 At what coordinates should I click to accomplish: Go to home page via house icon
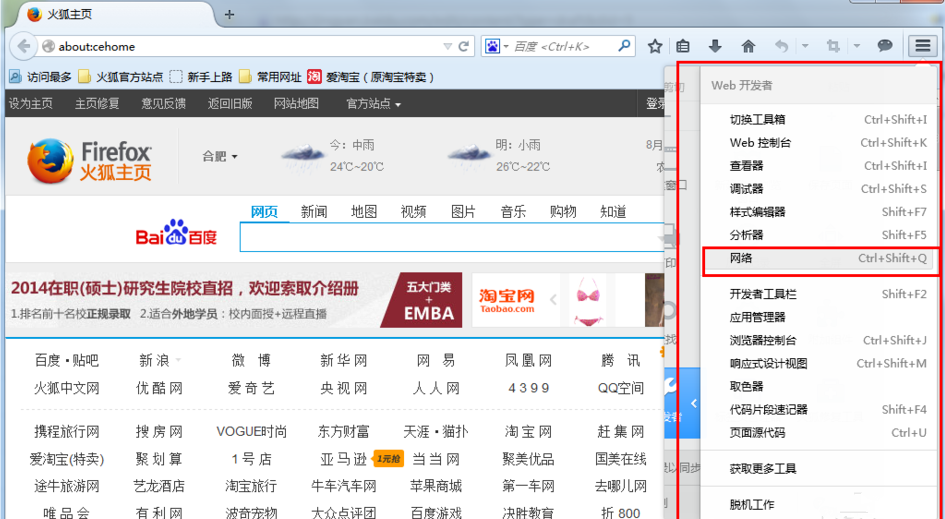click(748, 46)
